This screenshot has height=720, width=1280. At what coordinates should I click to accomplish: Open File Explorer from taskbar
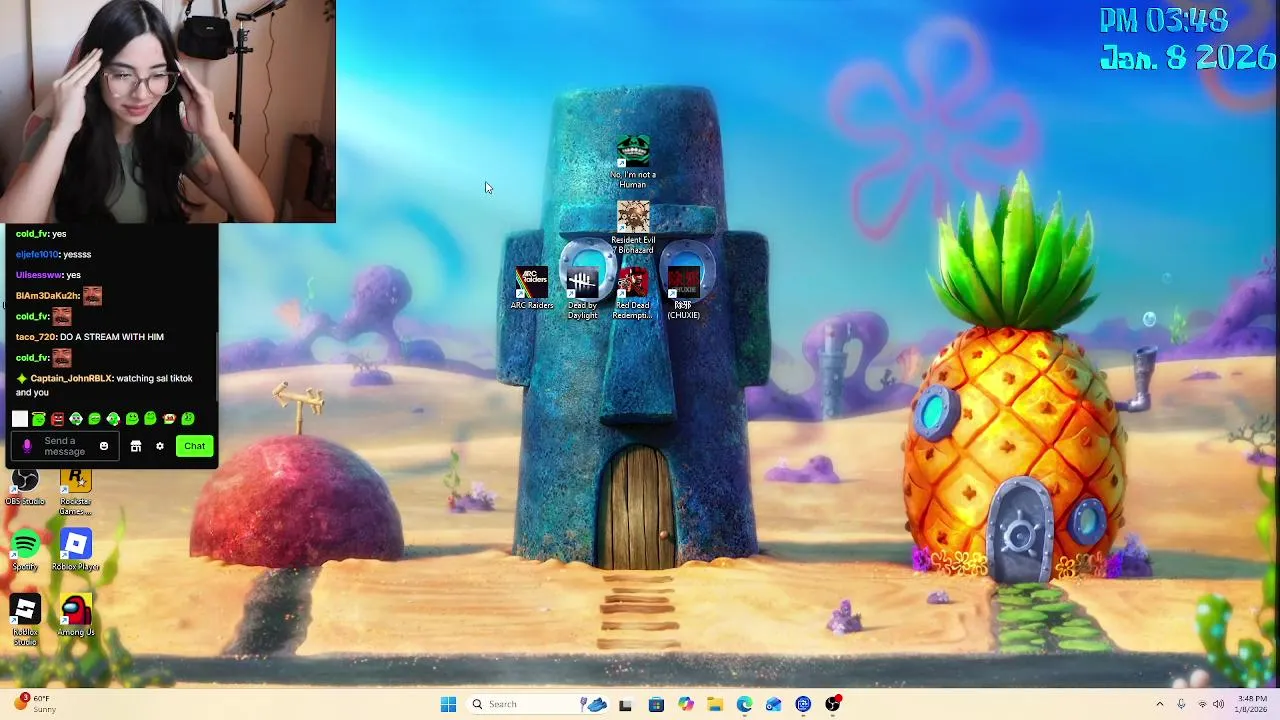tap(715, 704)
